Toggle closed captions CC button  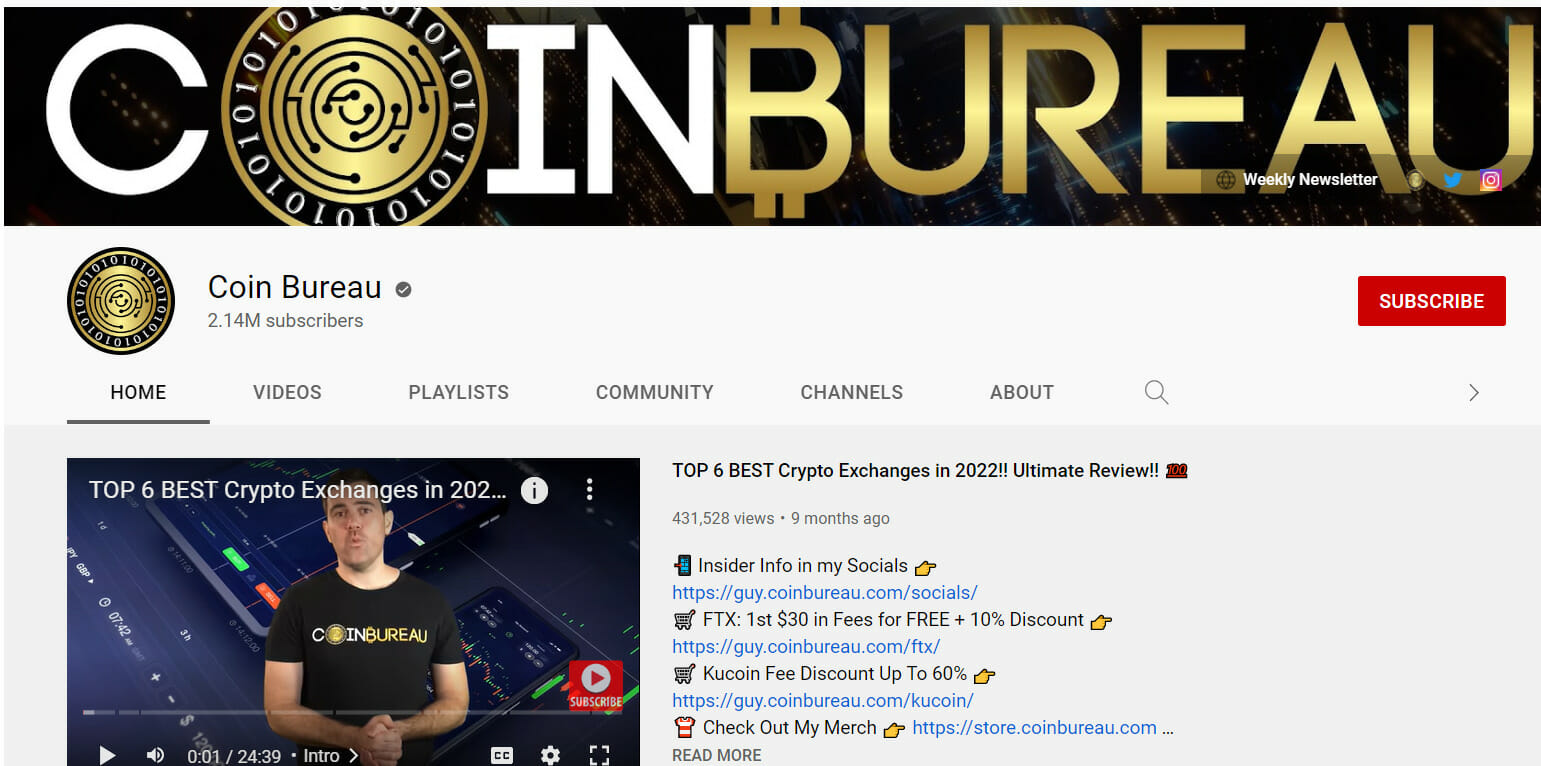coord(502,755)
